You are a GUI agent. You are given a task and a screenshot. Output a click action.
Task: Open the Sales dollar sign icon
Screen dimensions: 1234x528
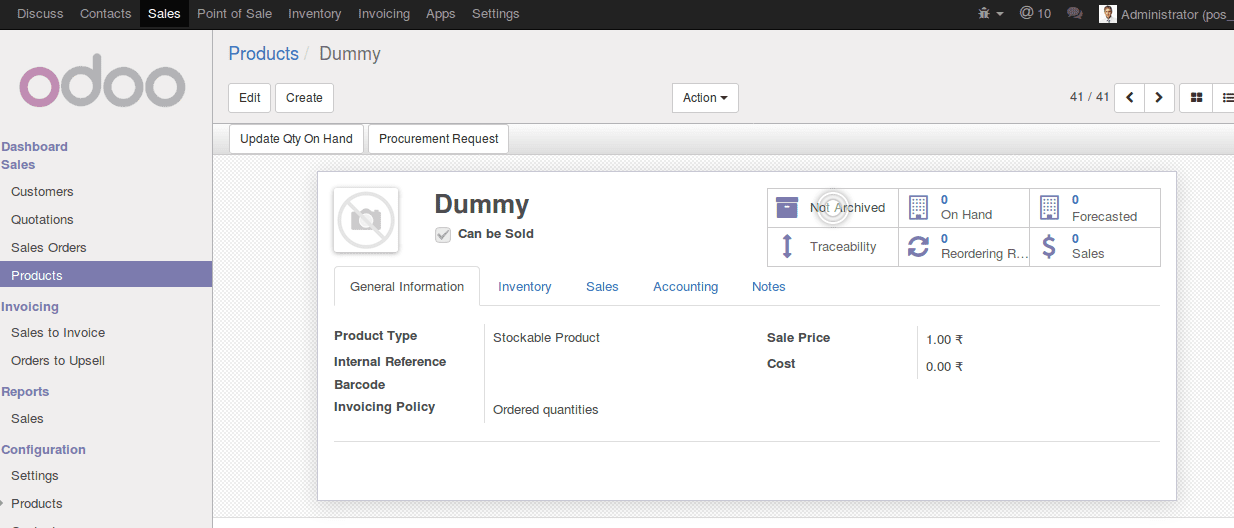1049,247
